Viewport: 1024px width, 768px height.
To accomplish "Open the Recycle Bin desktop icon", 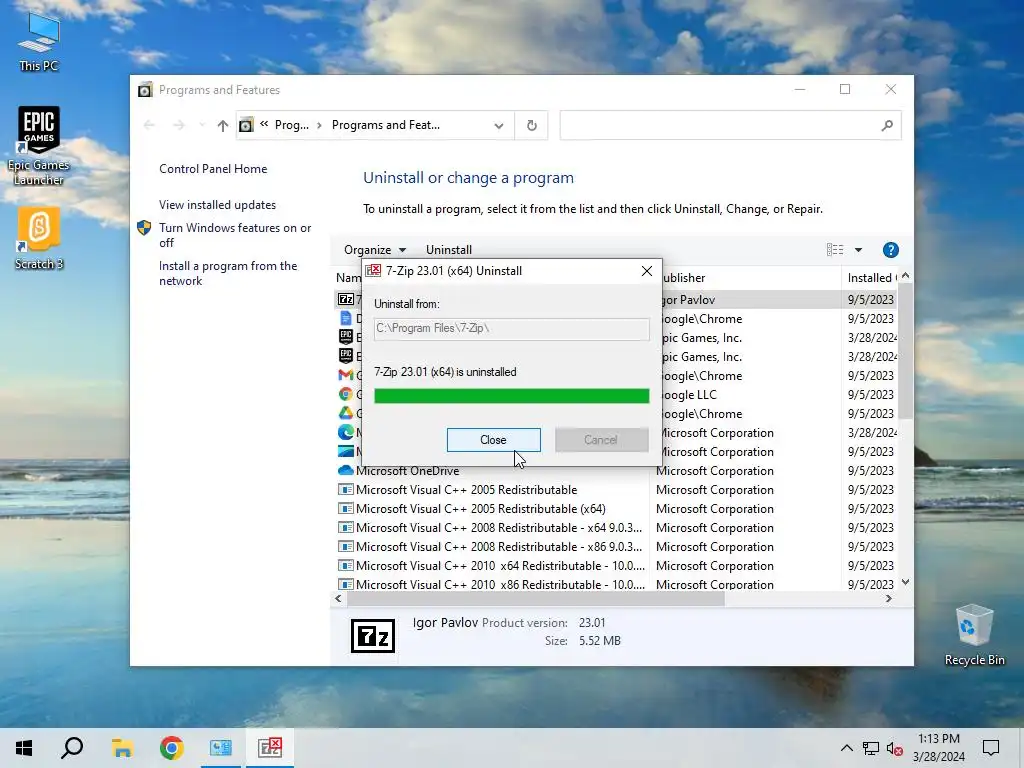I will coord(974,635).
